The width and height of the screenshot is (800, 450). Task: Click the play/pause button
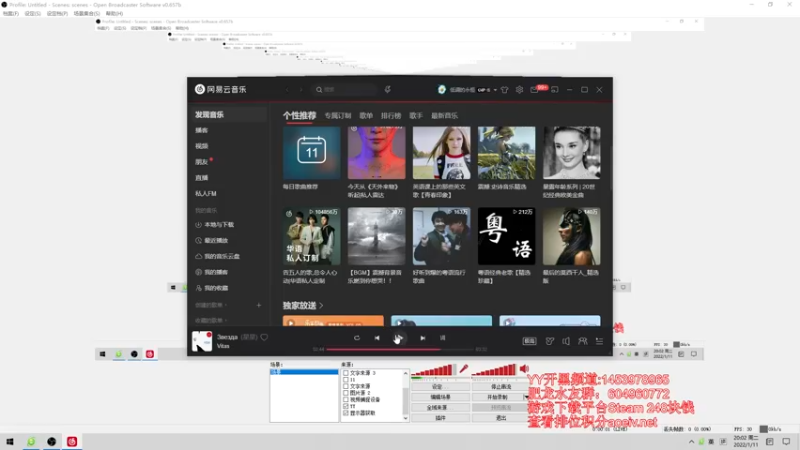(x=398, y=338)
